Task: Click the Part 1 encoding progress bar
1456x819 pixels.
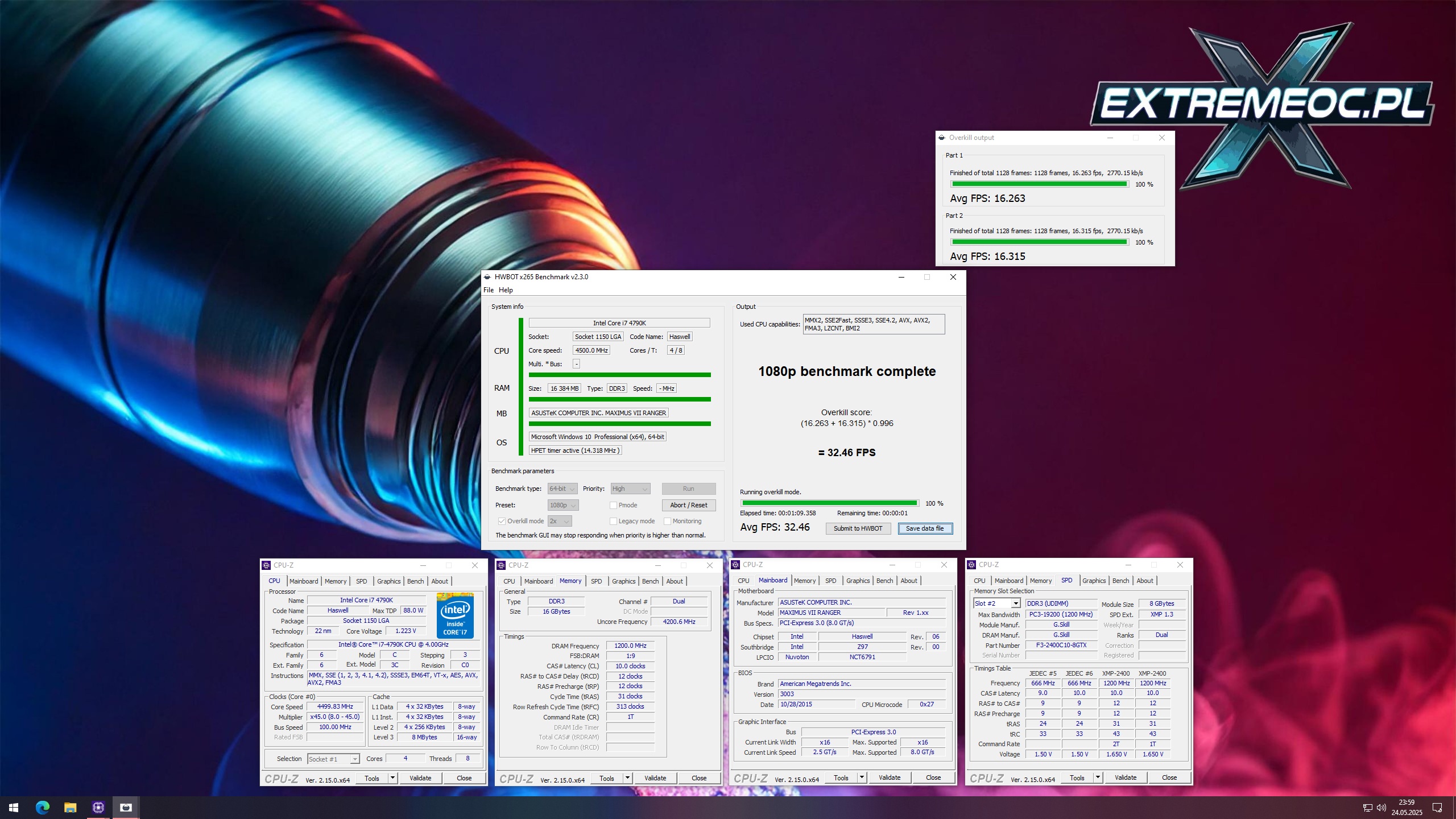Action: (x=1039, y=184)
